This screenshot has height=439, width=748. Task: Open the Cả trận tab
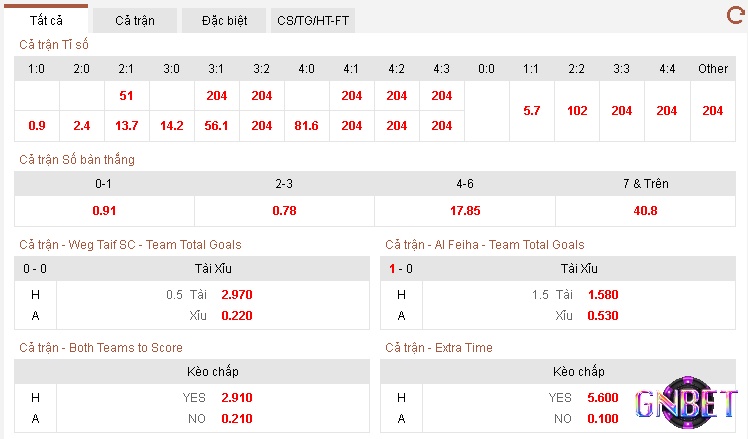click(135, 21)
